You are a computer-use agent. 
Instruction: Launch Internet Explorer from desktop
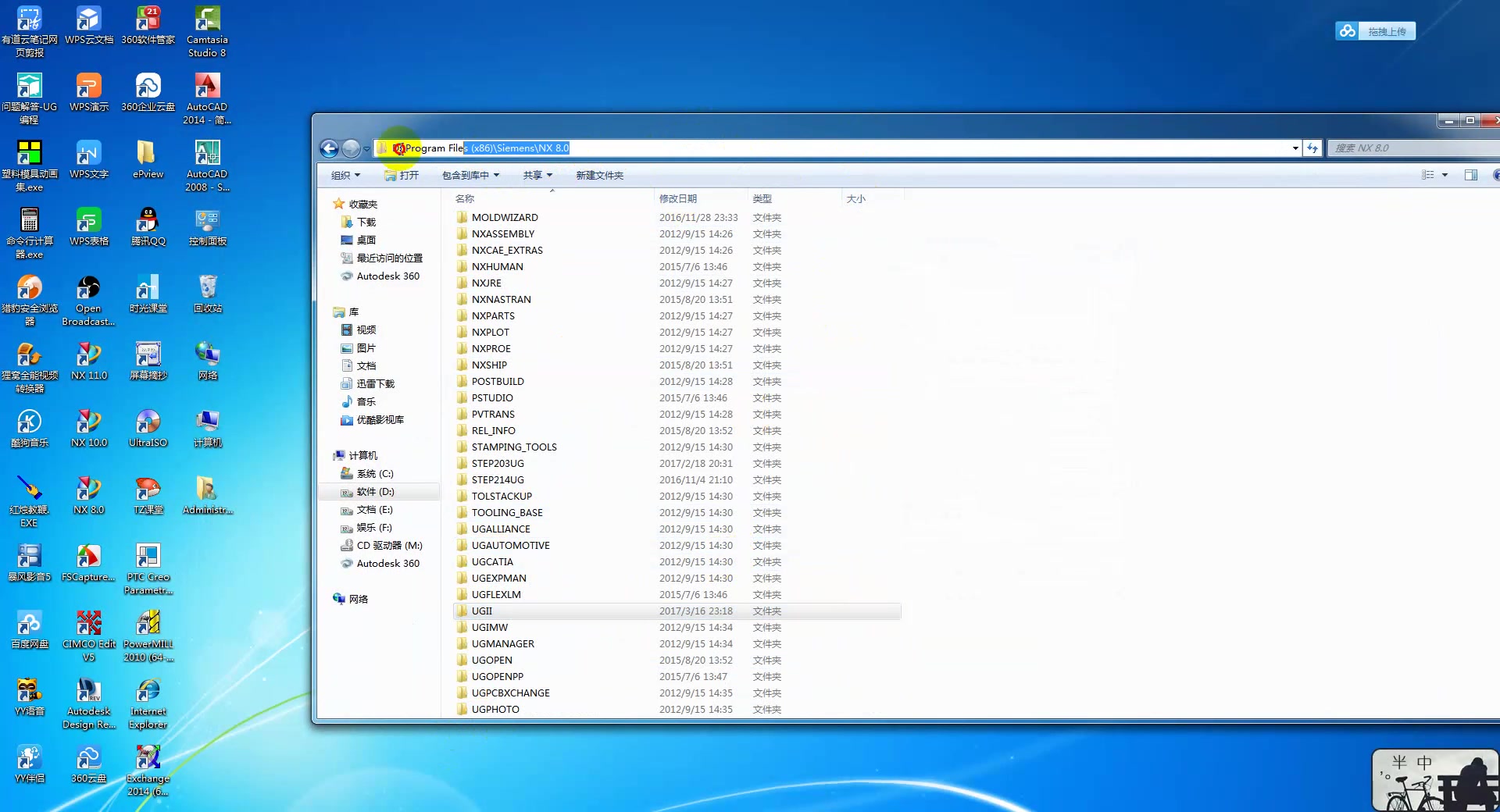[x=148, y=703]
